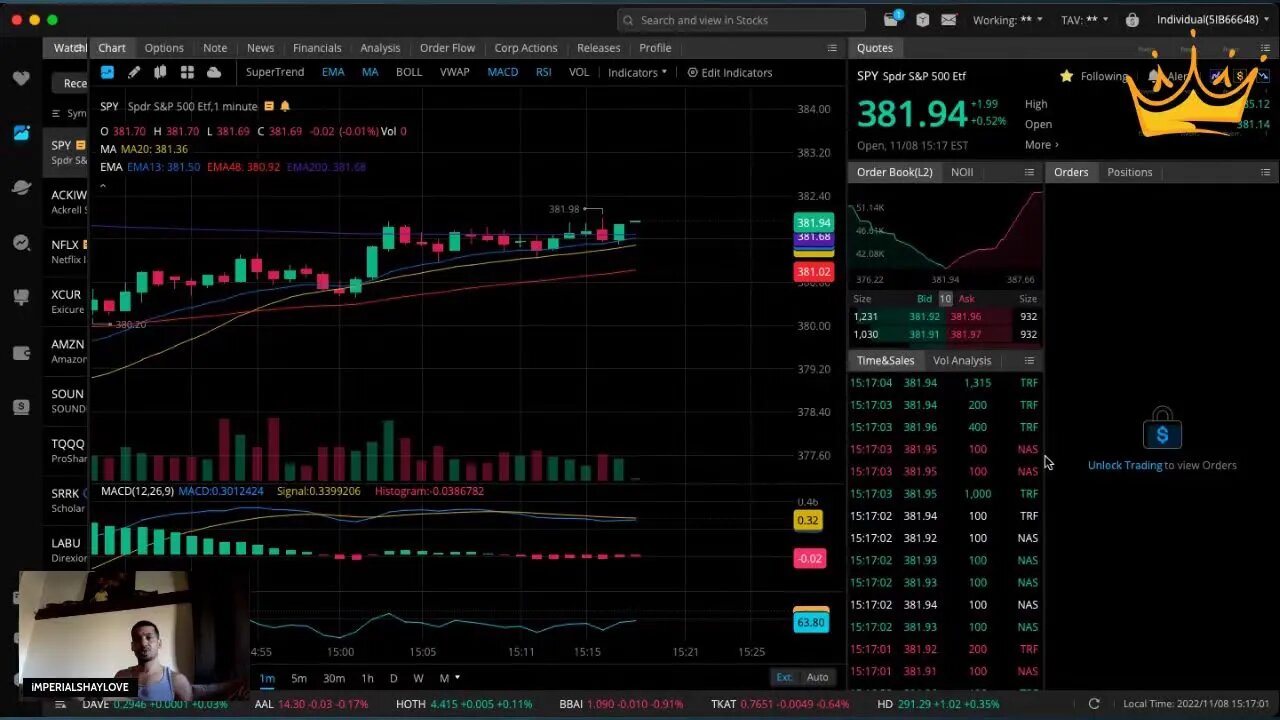Toggle the MACD indicator
This screenshot has height=720, width=1280.
point(503,72)
